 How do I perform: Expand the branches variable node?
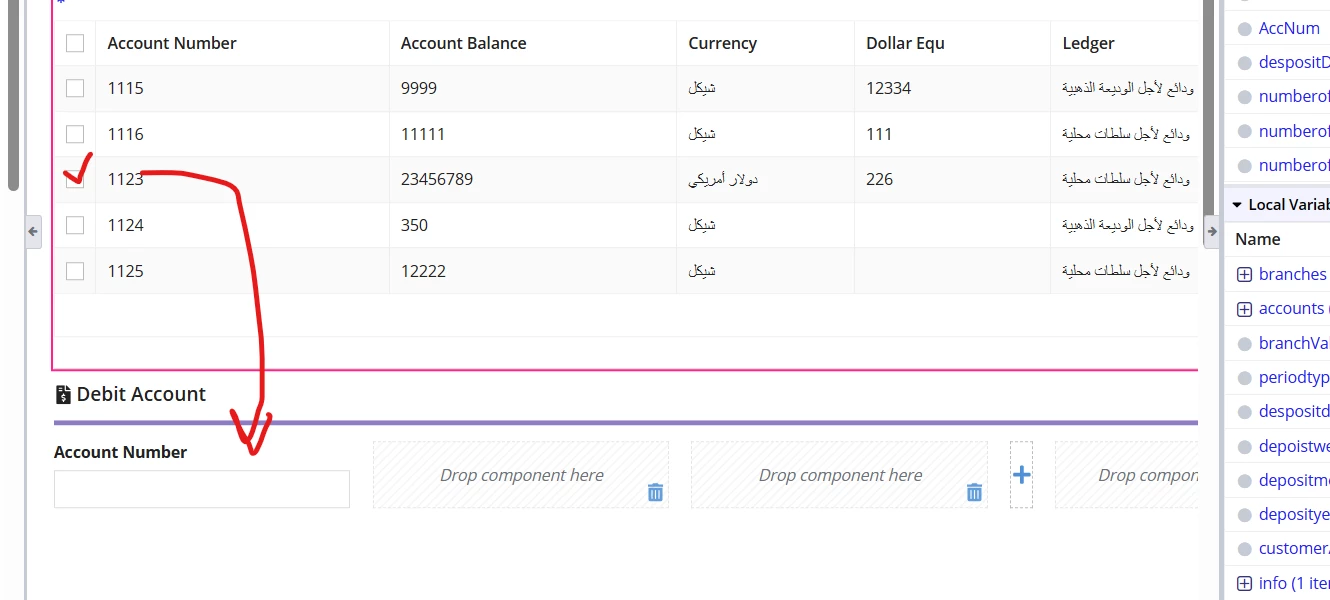[x=1244, y=274]
